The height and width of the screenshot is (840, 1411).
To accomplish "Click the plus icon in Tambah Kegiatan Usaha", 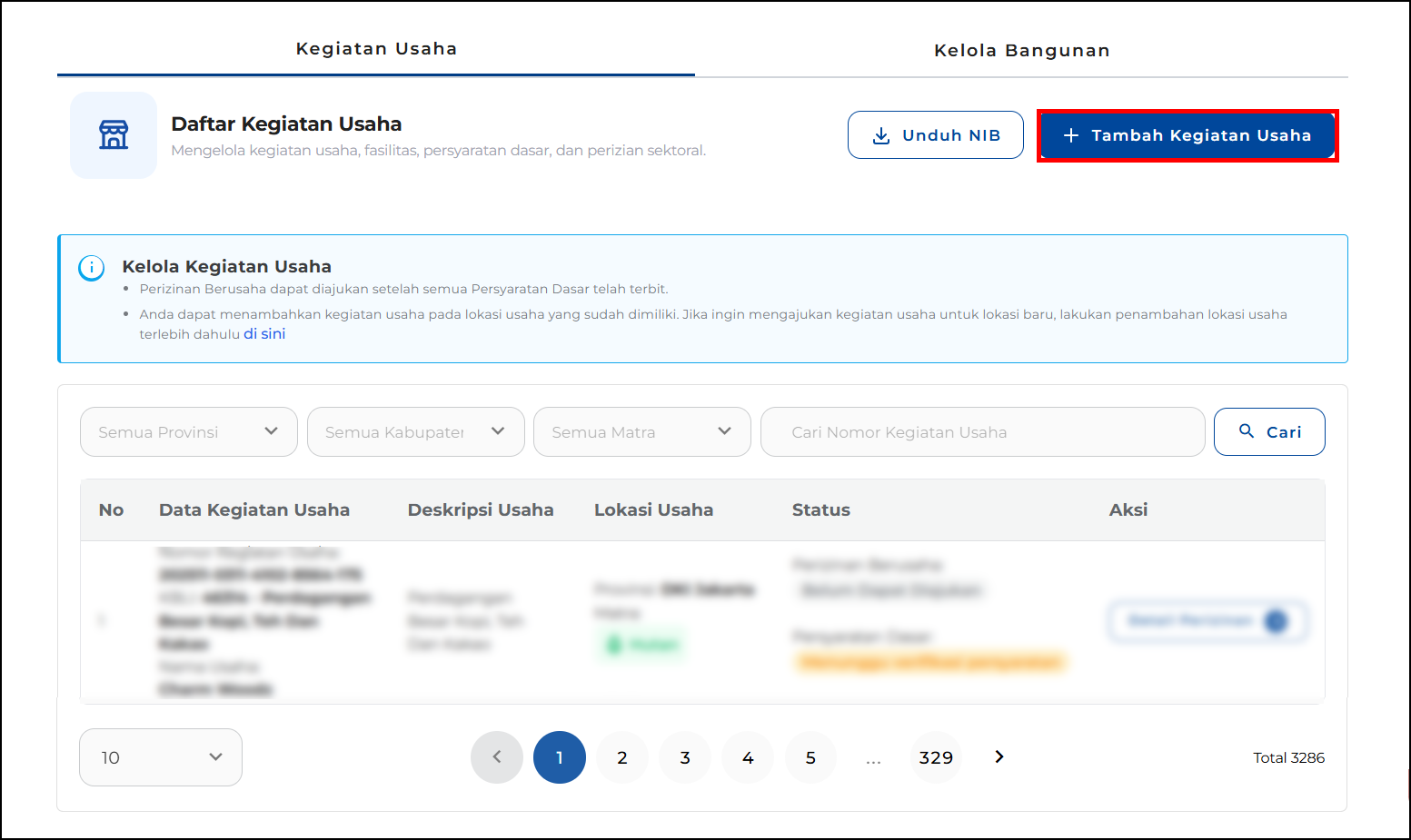I will point(1071,135).
